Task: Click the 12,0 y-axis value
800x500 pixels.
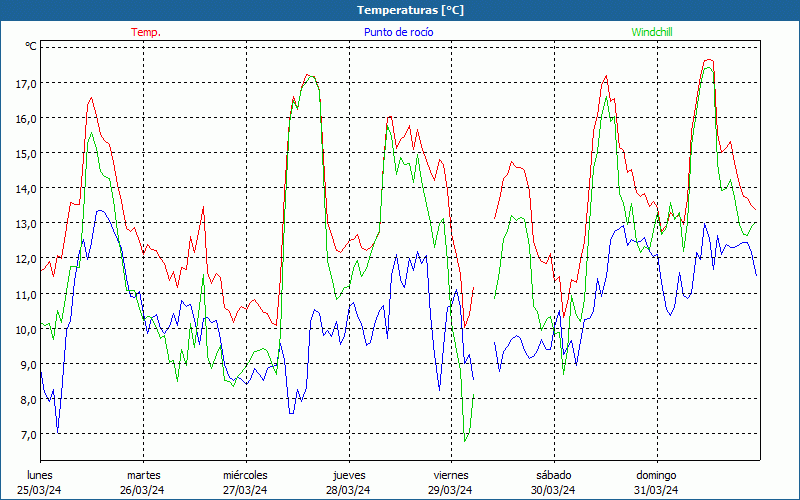Action: coord(26,259)
